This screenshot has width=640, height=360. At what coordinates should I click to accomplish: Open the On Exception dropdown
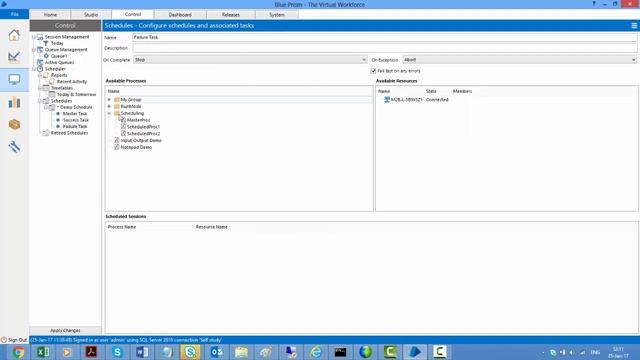[x=520, y=60]
